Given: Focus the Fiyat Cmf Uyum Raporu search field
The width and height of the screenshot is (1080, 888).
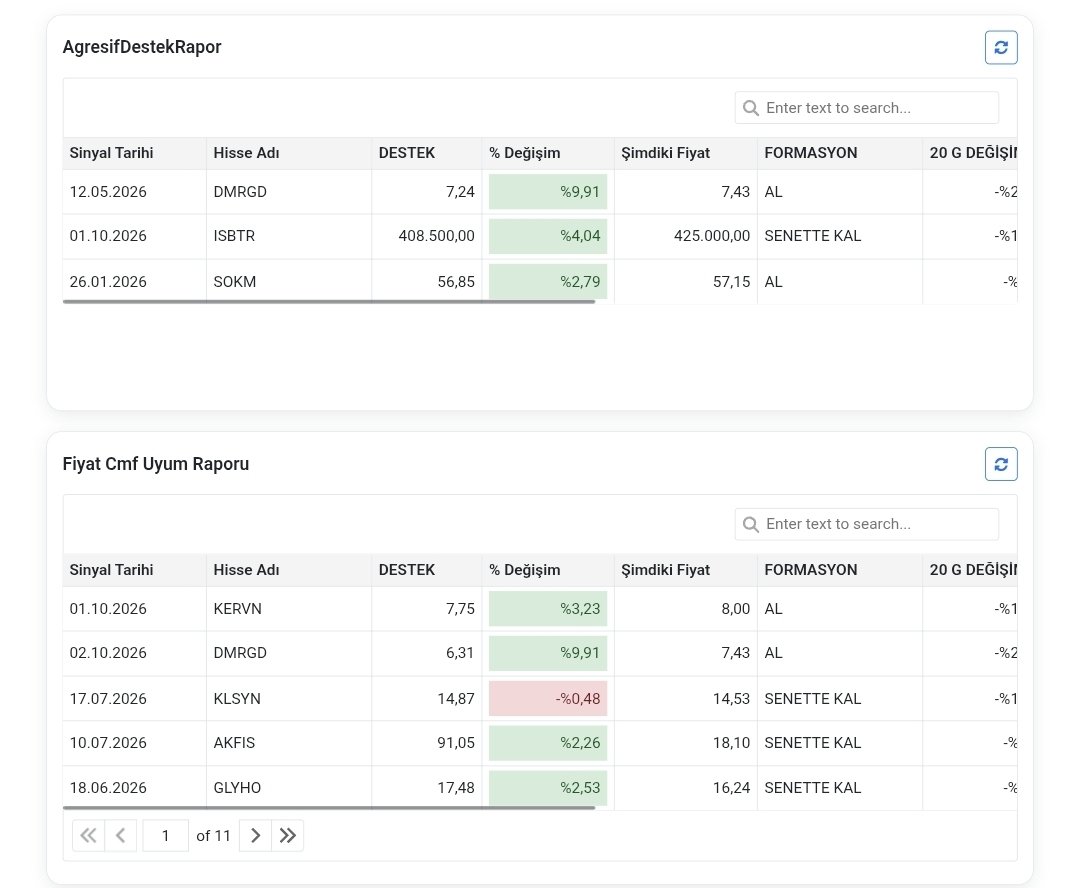Looking at the screenshot, I should coord(866,524).
